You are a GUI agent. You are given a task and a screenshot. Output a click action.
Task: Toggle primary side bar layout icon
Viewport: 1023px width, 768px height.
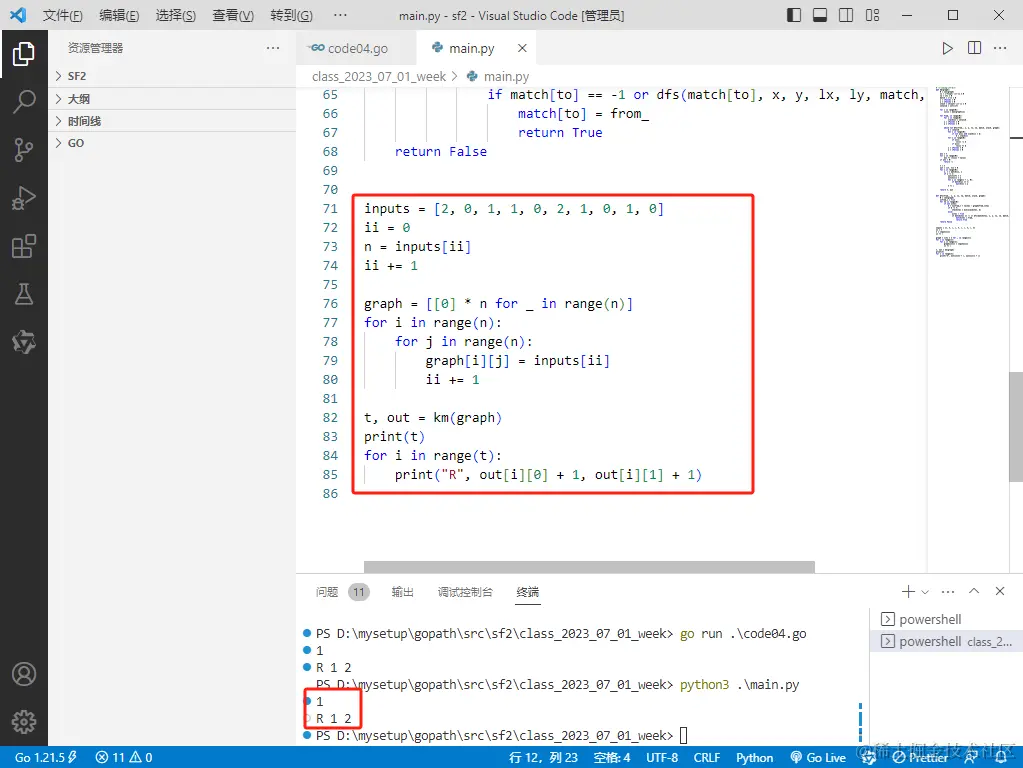click(793, 15)
